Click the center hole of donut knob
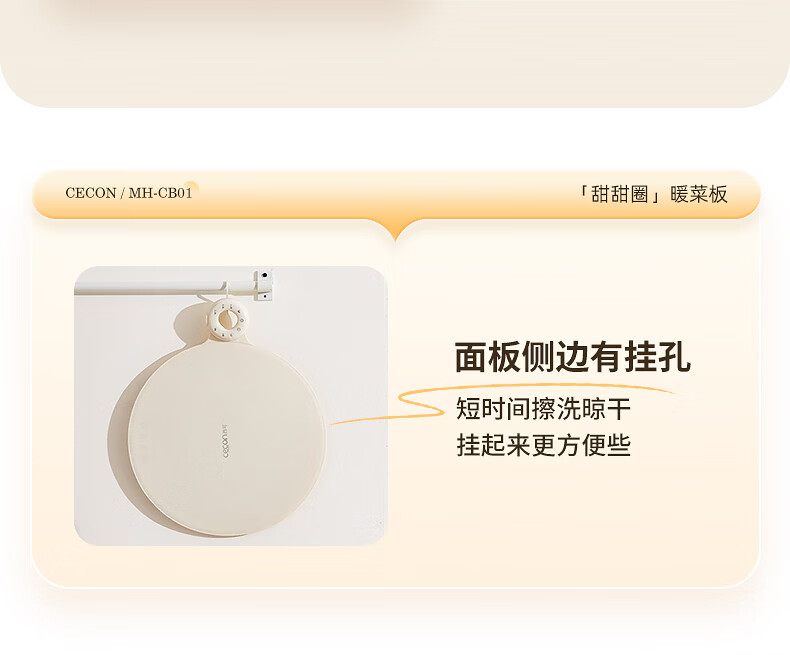Image resolution: width=790 pixels, height=655 pixels. pos(227,319)
